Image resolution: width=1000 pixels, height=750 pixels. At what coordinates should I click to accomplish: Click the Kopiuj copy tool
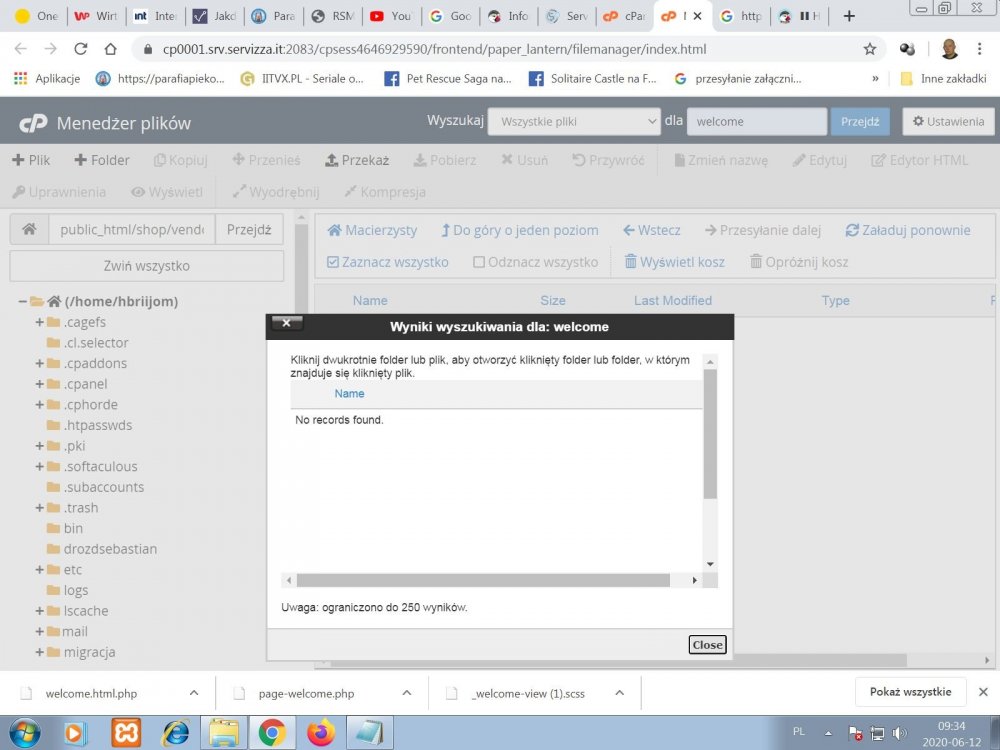click(x=181, y=160)
